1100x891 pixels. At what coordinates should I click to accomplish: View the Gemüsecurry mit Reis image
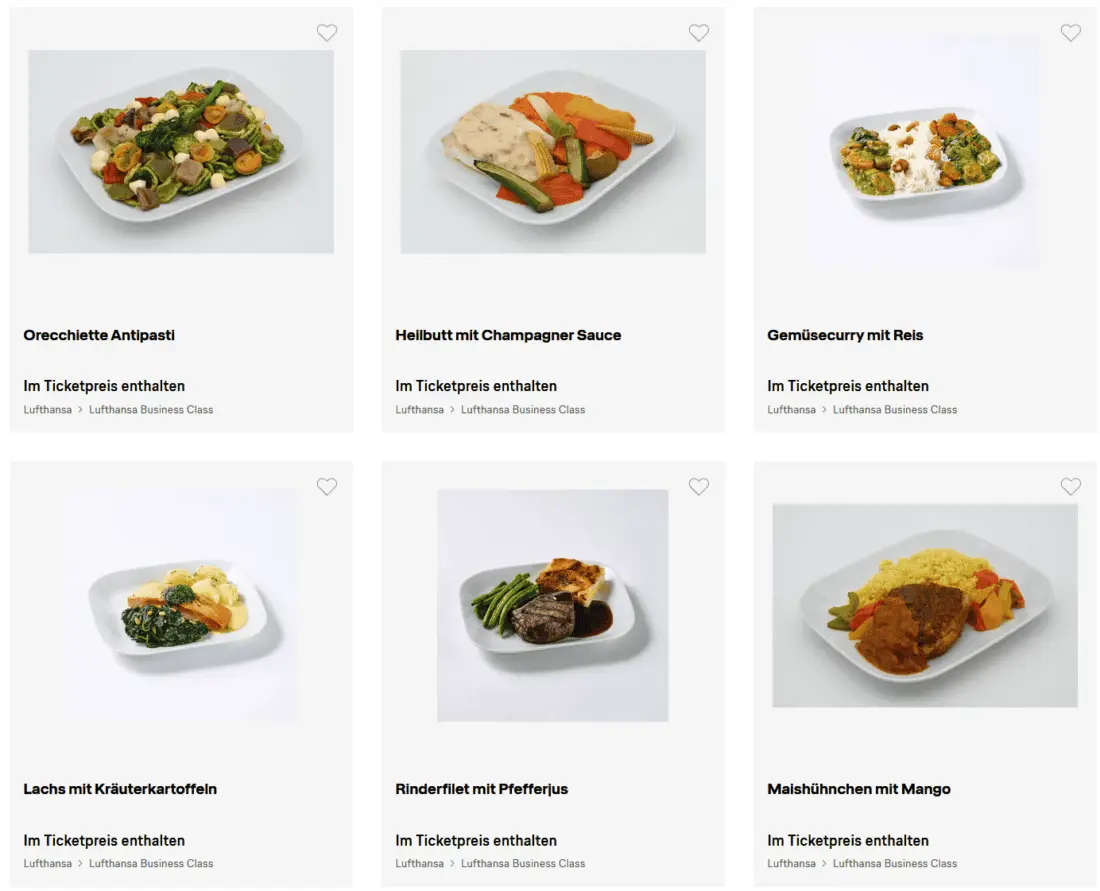click(925, 152)
